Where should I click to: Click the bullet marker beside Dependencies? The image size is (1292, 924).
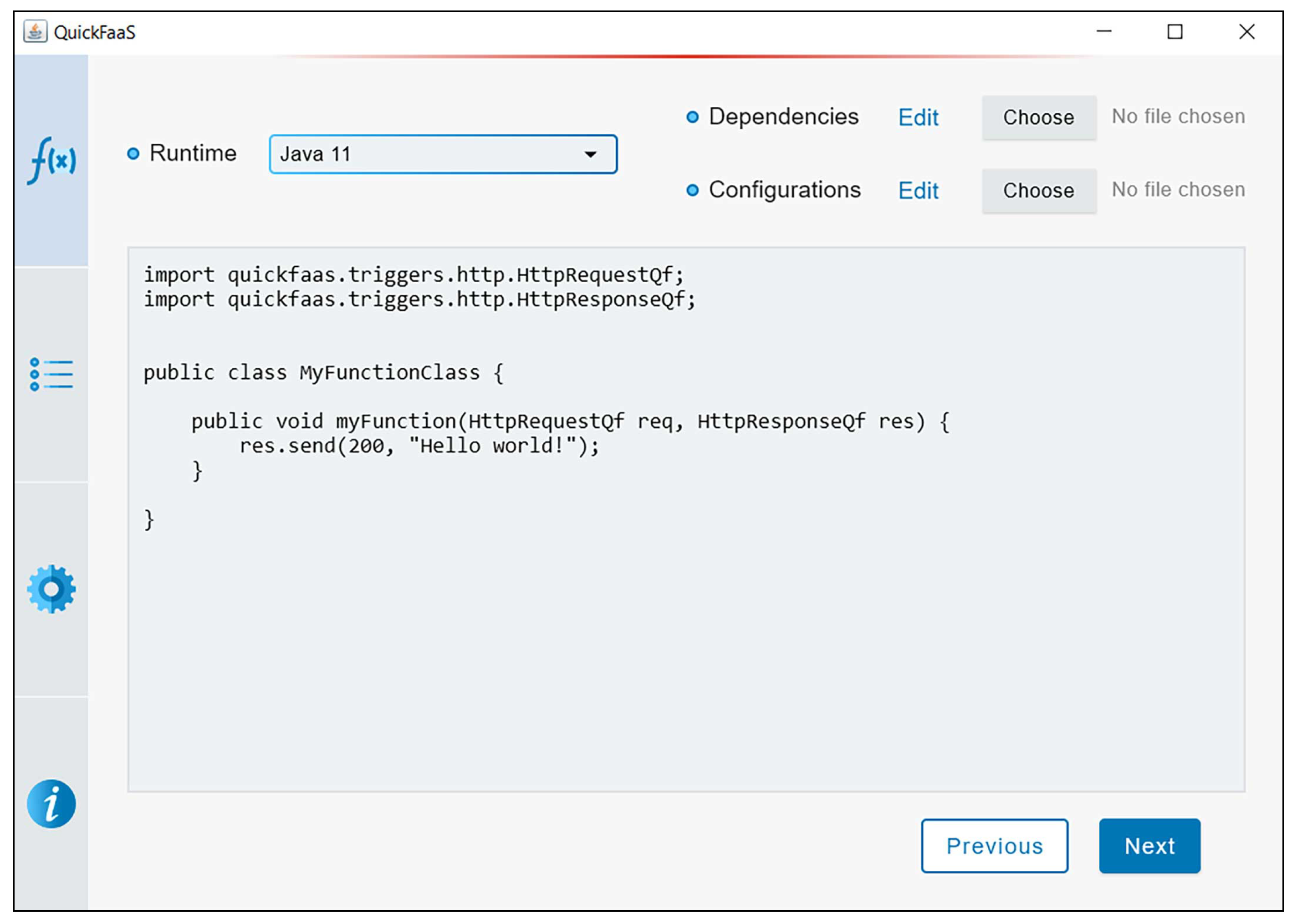691,117
